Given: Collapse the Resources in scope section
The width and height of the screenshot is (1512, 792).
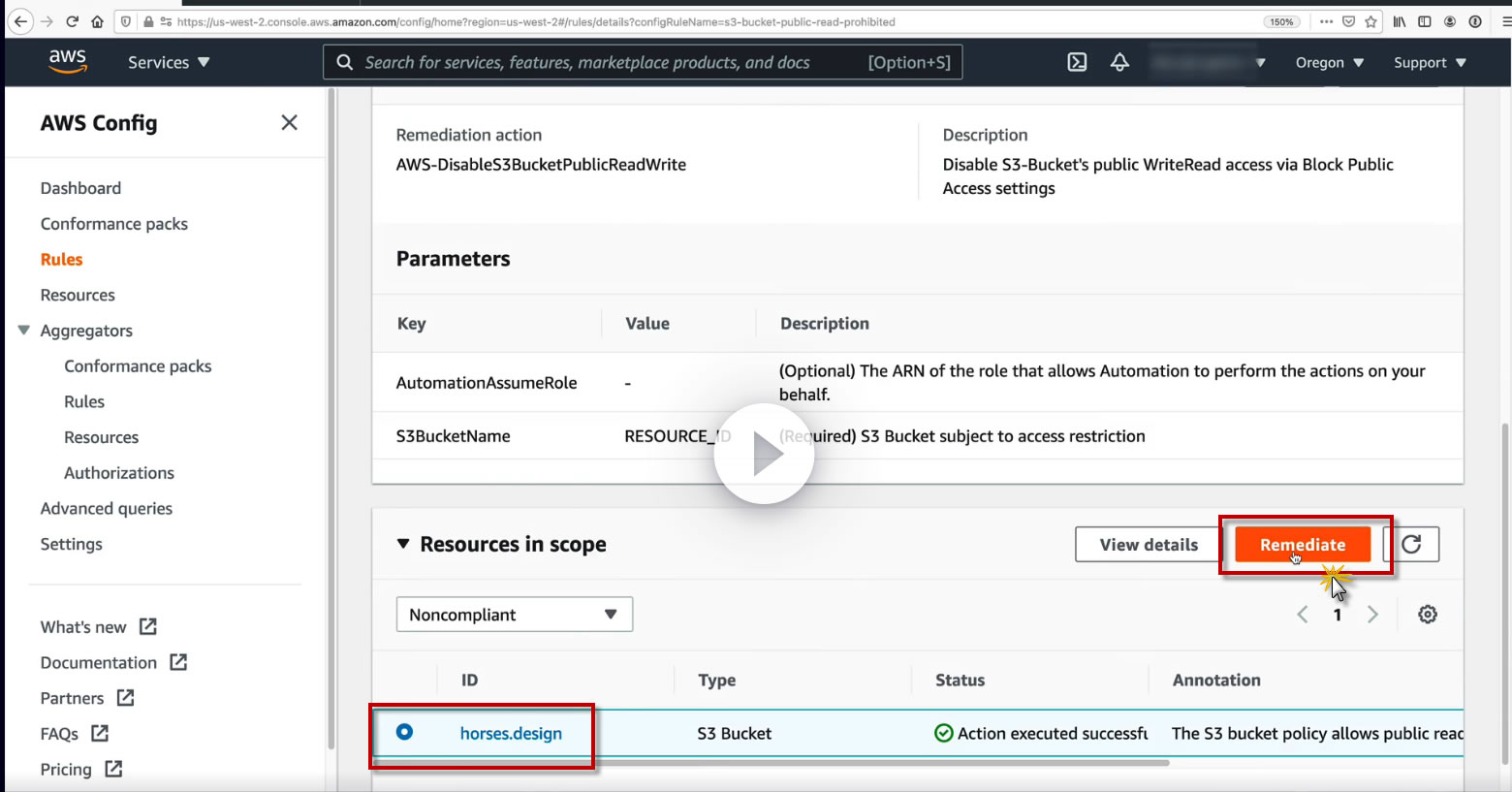Looking at the screenshot, I should (404, 545).
